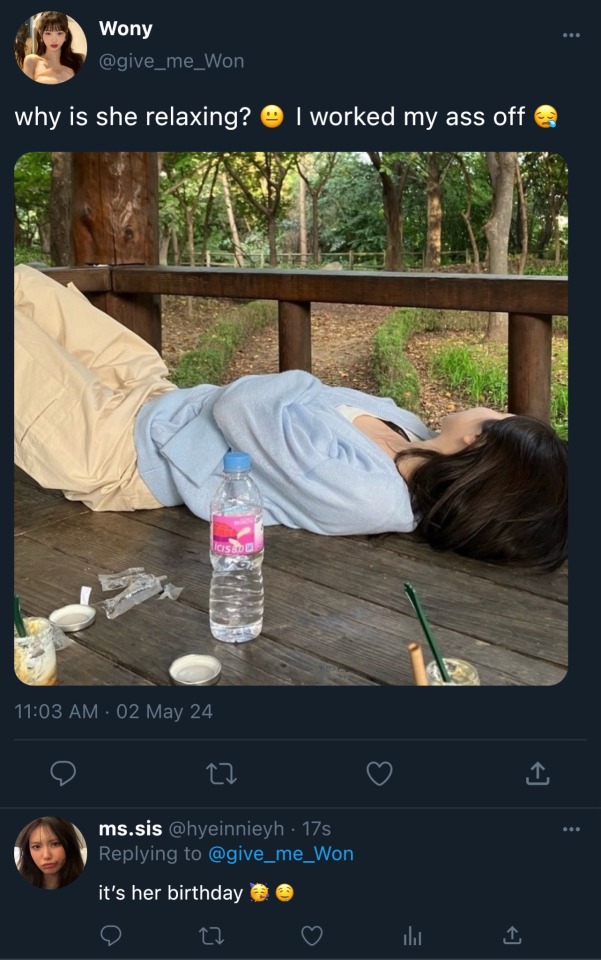
Task: Share Wony's tweet
Action: (537, 773)
